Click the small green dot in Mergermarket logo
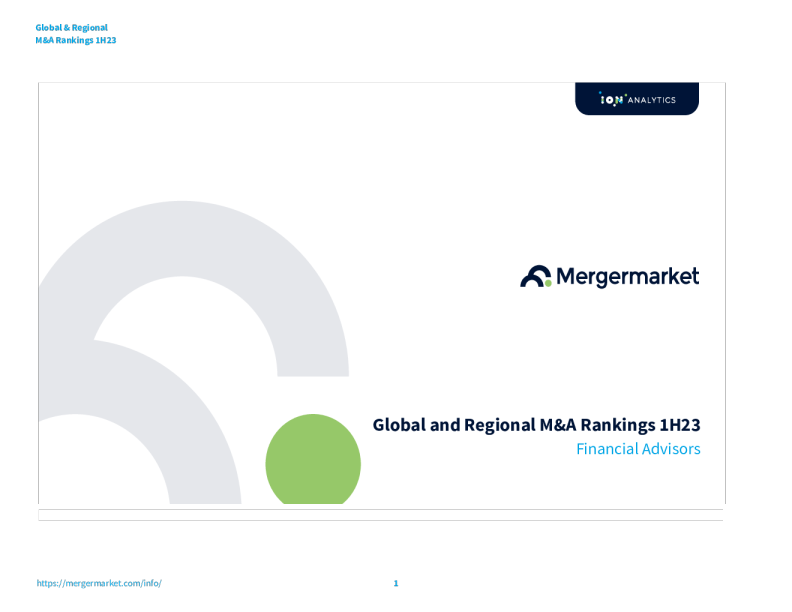792x612 pixels. 546,283
